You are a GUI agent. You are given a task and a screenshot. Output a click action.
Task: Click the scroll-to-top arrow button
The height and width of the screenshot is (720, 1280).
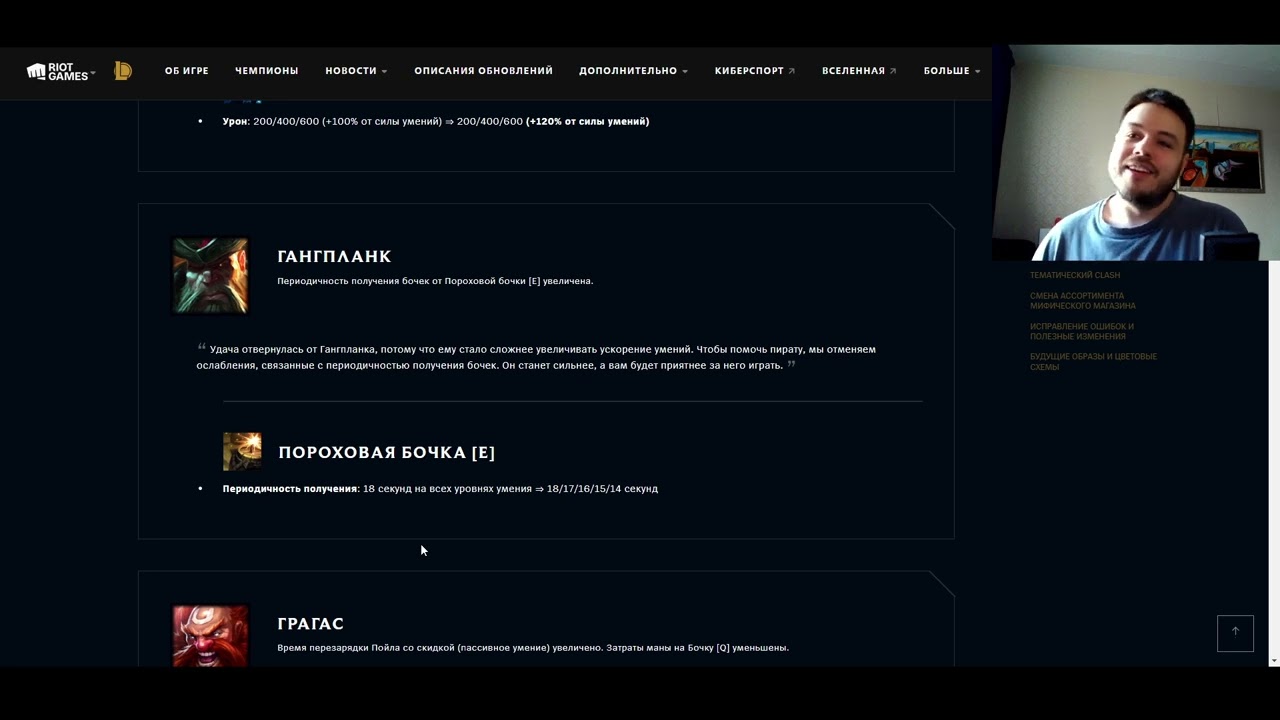pyautogui.click(x=1235, y=633)
